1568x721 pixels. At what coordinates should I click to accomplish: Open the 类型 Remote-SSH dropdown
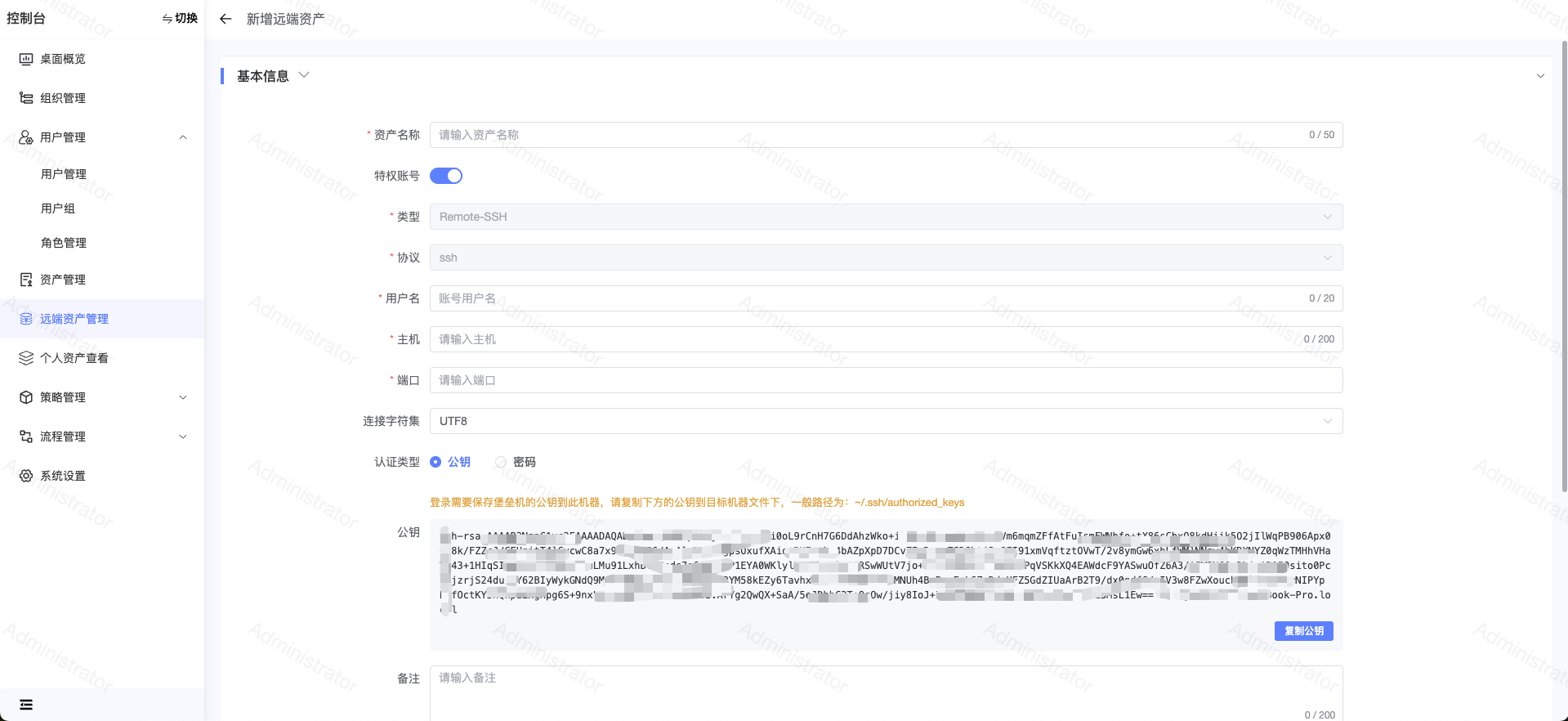pyautogui.click(x=886, y=217)
